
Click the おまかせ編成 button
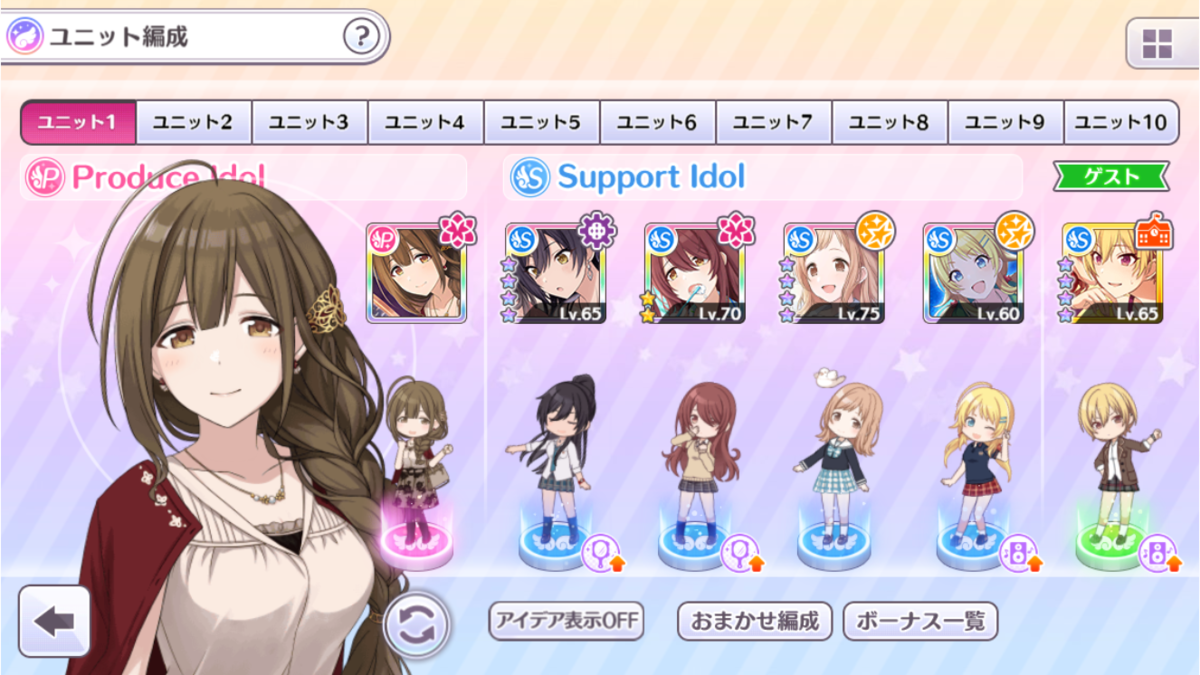(755, 621)
